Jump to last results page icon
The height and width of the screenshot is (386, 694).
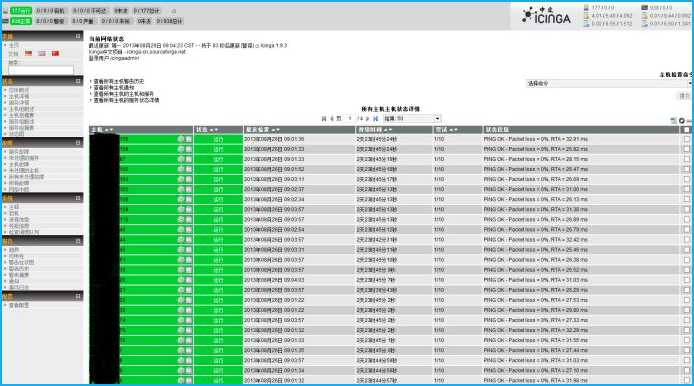click(375, 119)
